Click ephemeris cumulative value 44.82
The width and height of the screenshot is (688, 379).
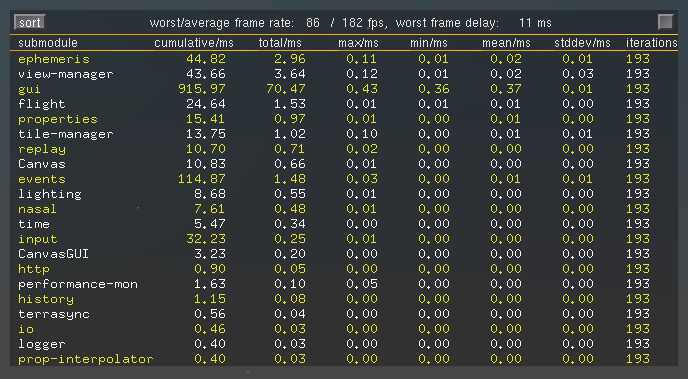(206, 59)
